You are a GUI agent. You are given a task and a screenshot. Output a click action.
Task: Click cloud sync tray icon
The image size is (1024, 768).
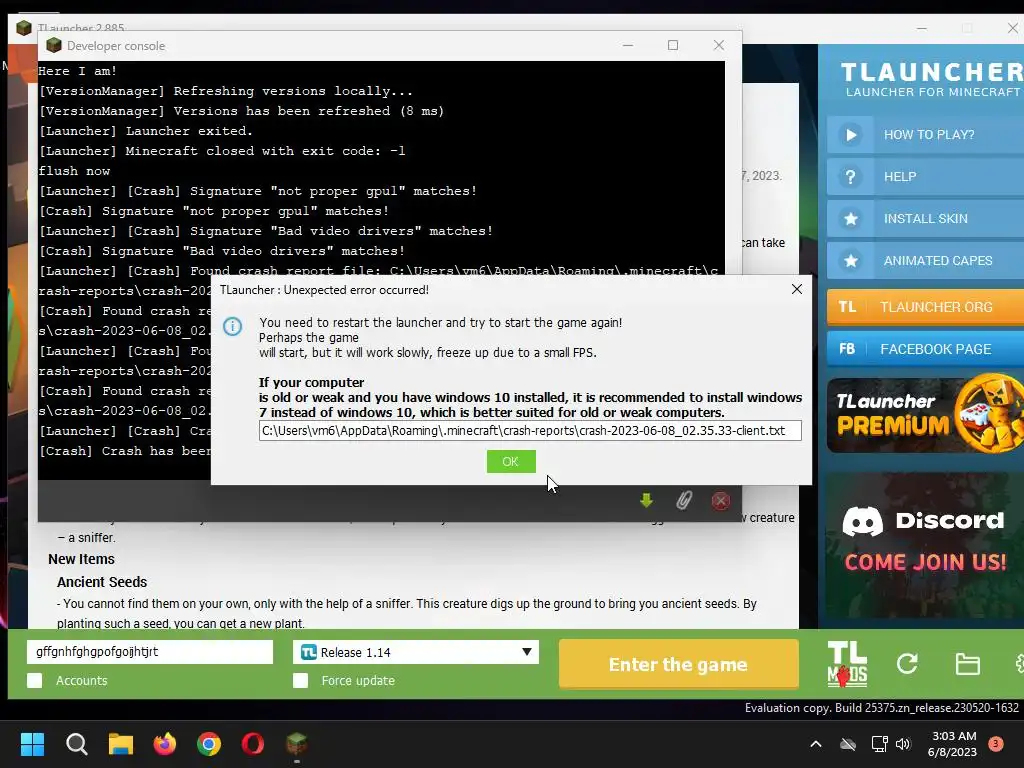848,744
